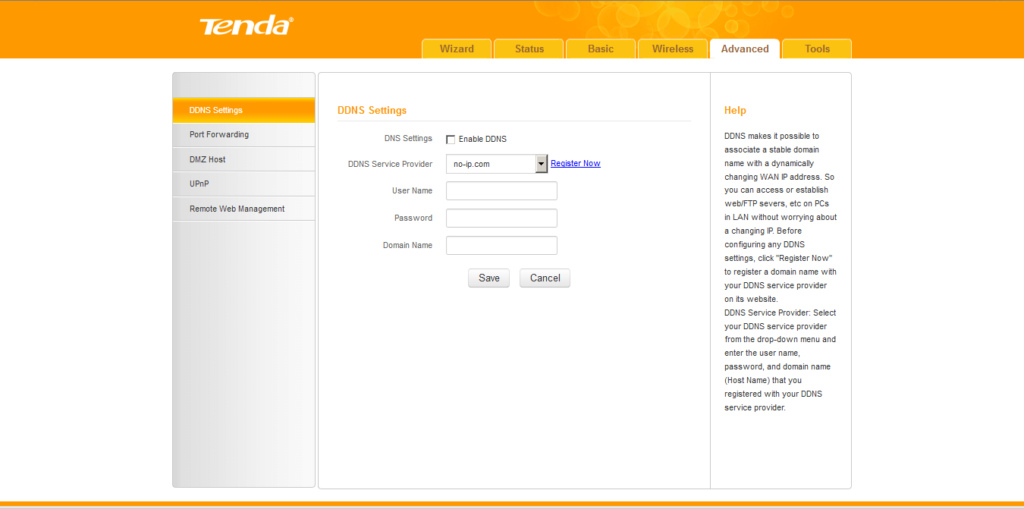Viewport: 1024px width, 509px height.
Task: Go to the DMZ Host page
Action: [x=244, y=159]
